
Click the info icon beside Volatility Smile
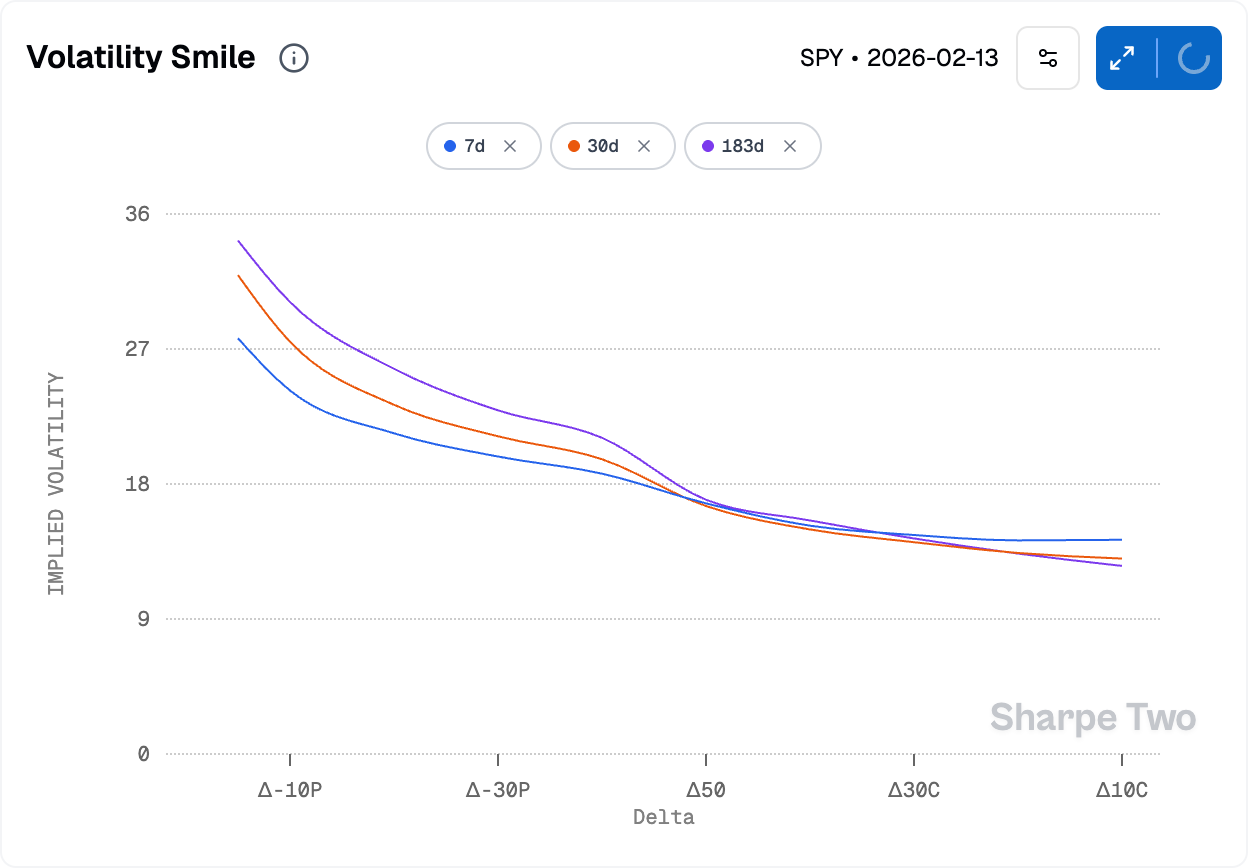(293, 58)
